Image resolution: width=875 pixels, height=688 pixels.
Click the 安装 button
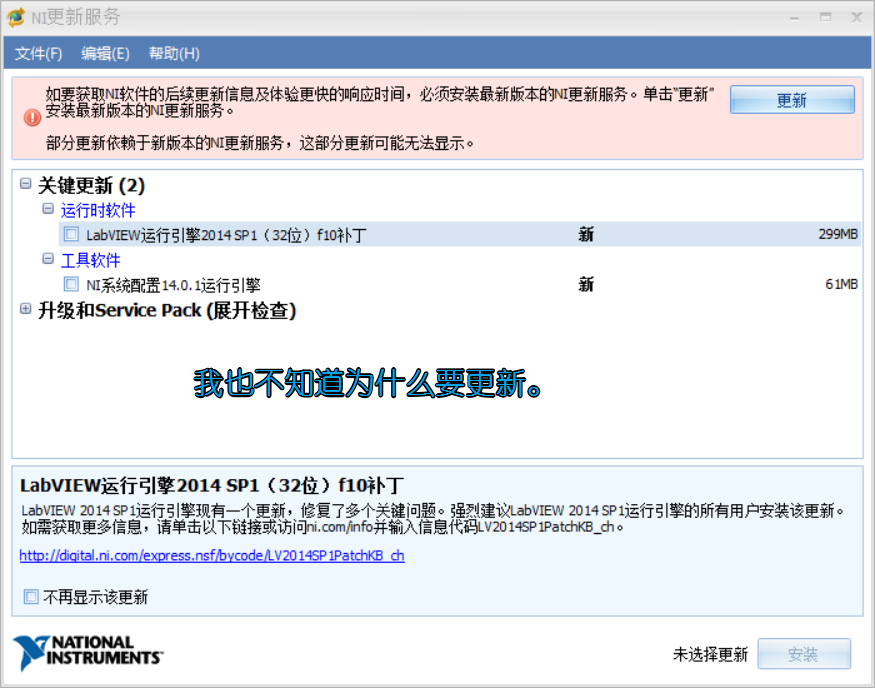[804, 653]
